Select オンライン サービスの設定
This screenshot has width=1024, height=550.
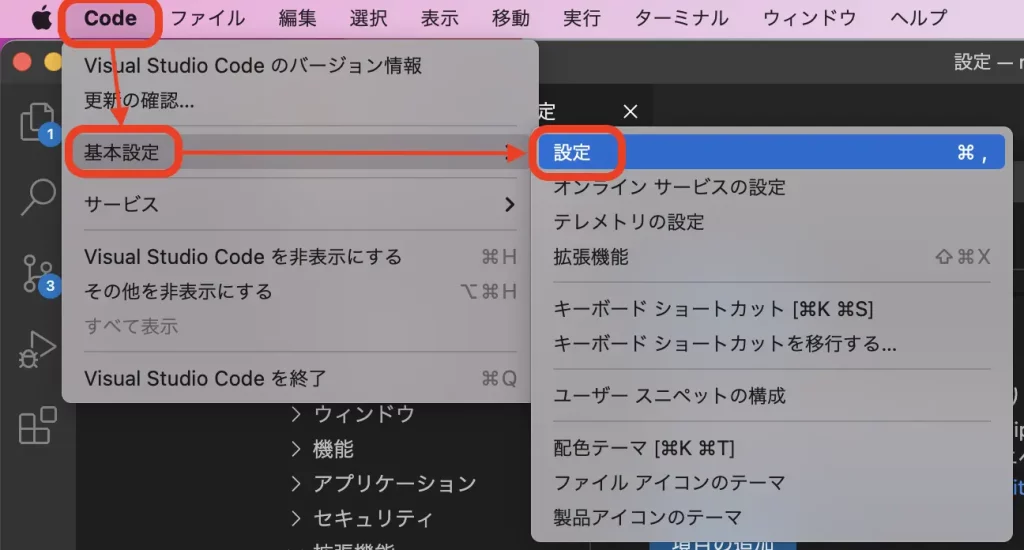pyautogui.click(x=771, y=187)
